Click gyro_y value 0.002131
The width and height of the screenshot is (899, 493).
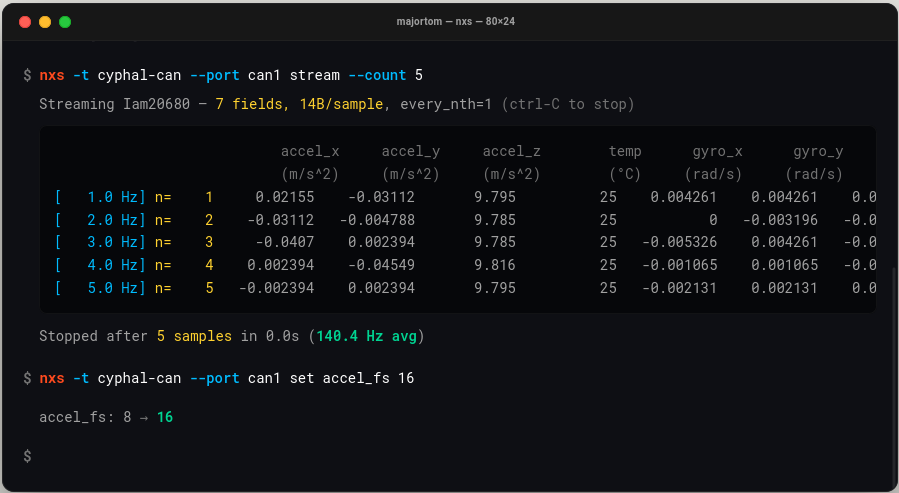[x=784, y=288]
